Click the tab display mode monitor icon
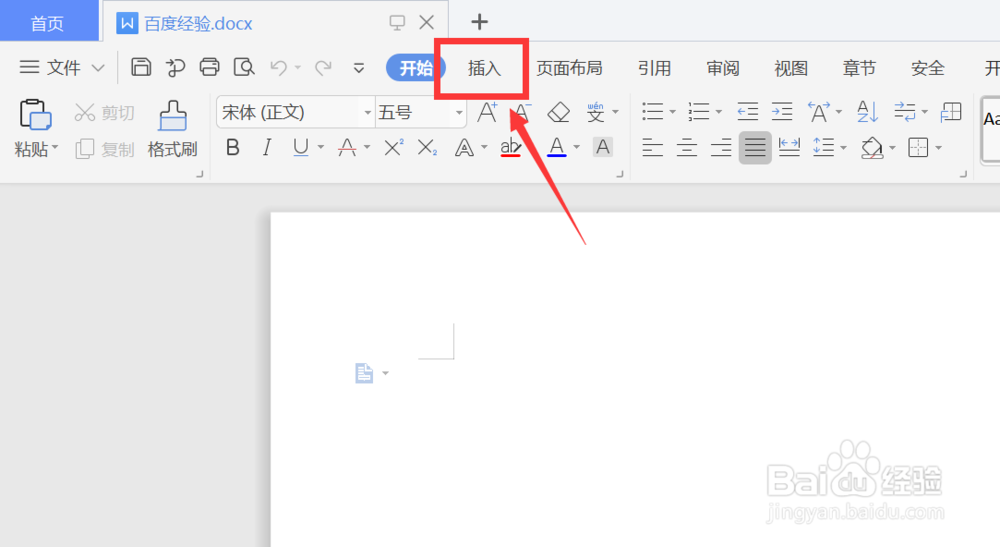Screen dimensions: 1000x547 point(397,23)
